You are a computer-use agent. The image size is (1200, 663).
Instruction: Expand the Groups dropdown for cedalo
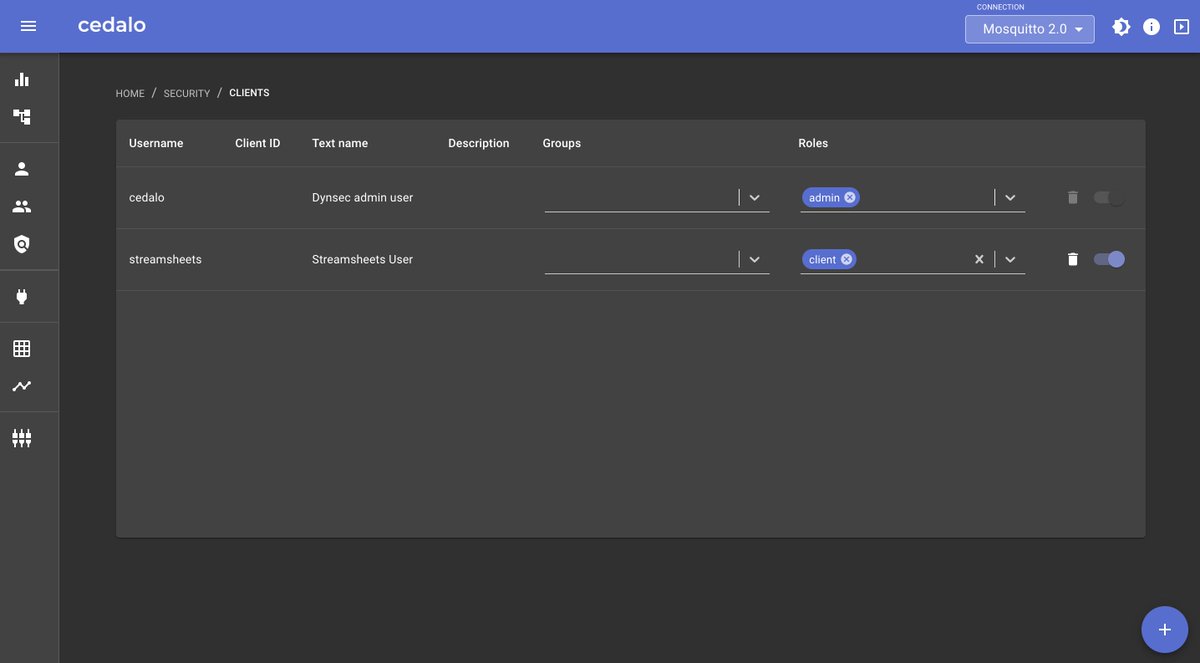click(x=755, y=197)
